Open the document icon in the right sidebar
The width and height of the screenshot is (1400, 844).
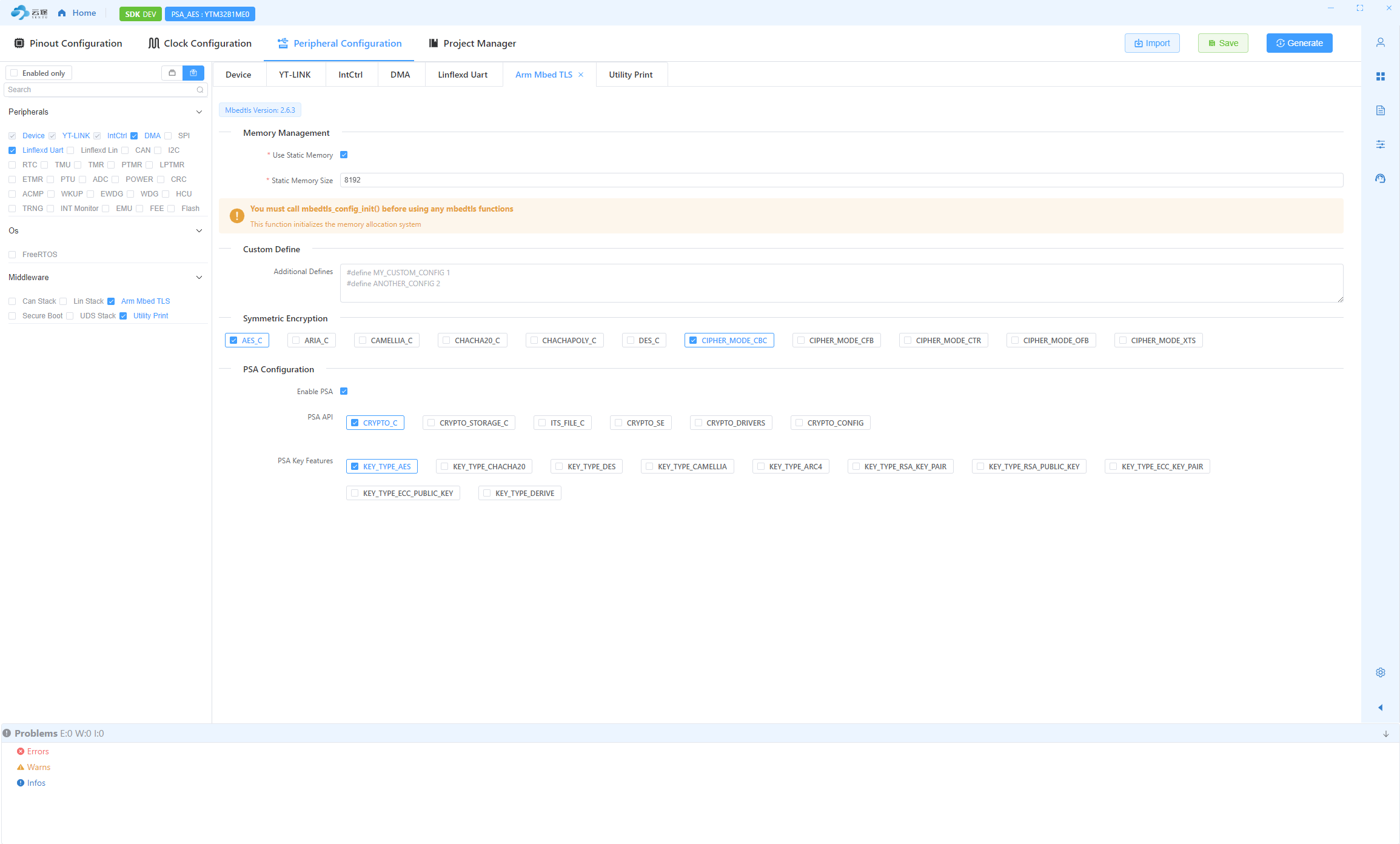[x=1381, y=110]
